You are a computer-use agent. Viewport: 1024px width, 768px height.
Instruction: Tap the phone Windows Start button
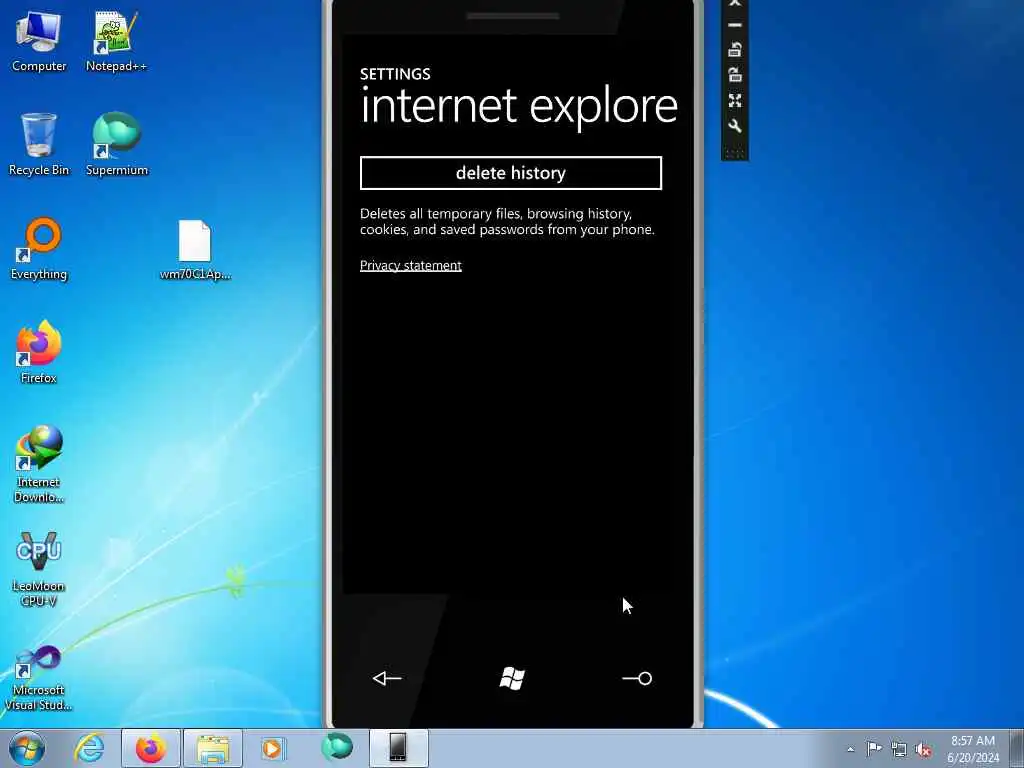click(x=512, y=679)
